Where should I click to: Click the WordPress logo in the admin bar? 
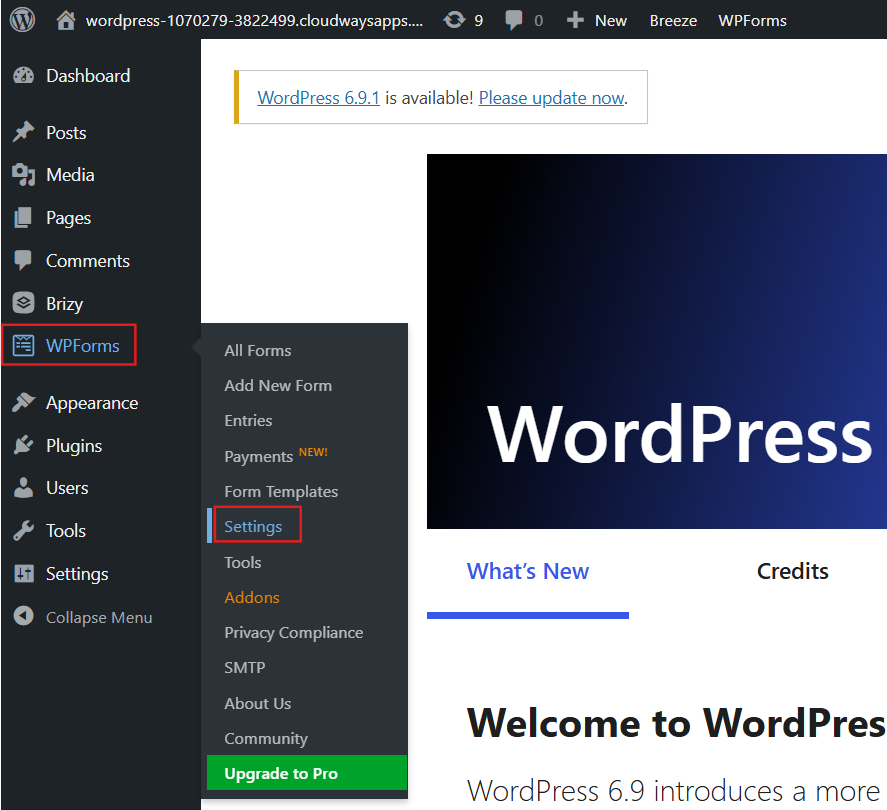point(23,20)
